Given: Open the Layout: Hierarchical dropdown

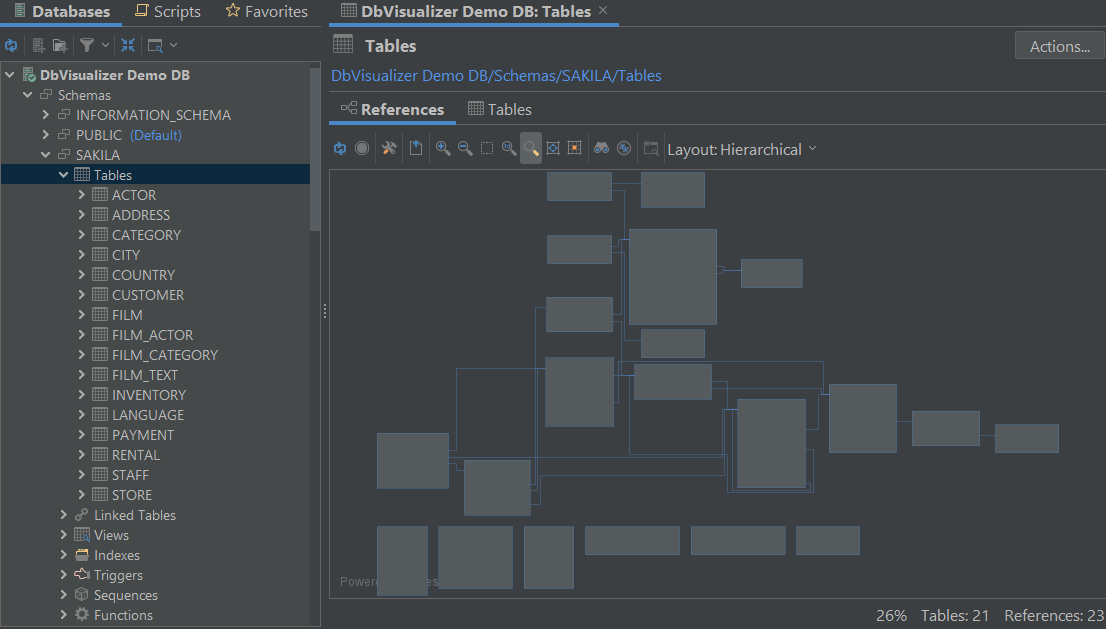Looking at the screenshot, I should (742, 149).
